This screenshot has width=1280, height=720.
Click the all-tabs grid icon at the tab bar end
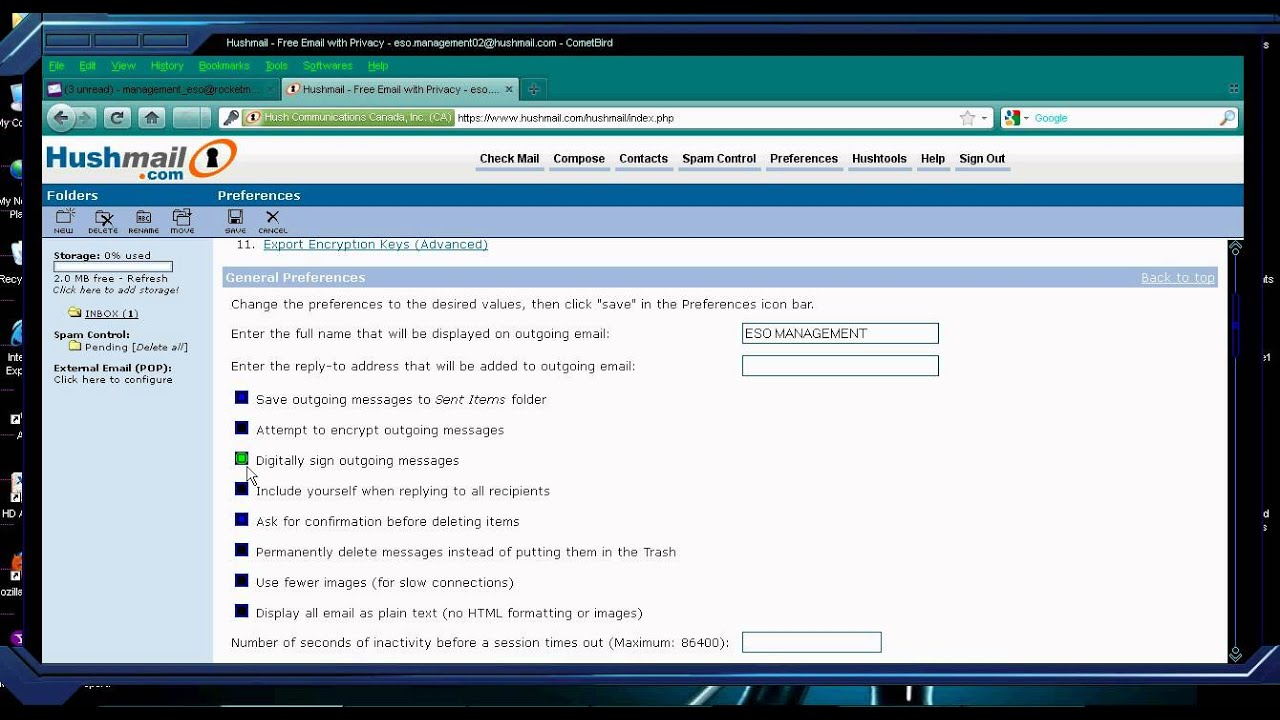tap(1234, 89)
